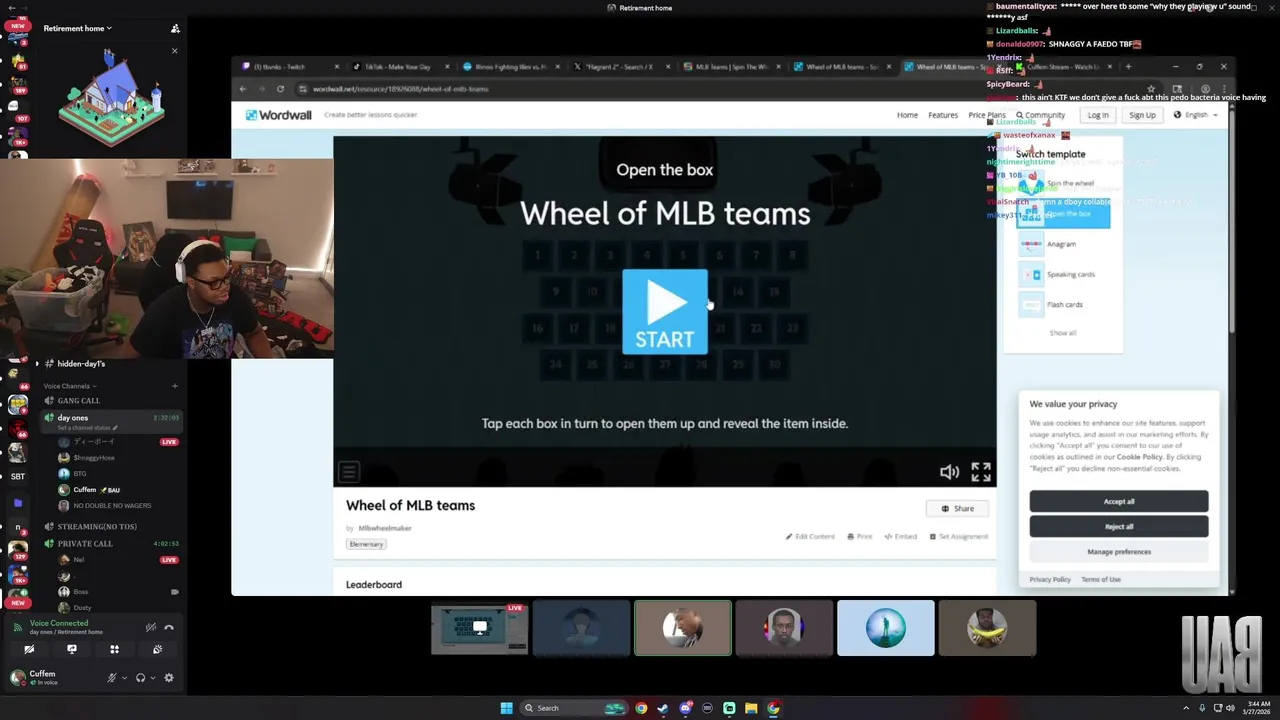This screenshot has height=720, width=1280.
Task: Select the Anagram template
Action: tap(1063, 244)
